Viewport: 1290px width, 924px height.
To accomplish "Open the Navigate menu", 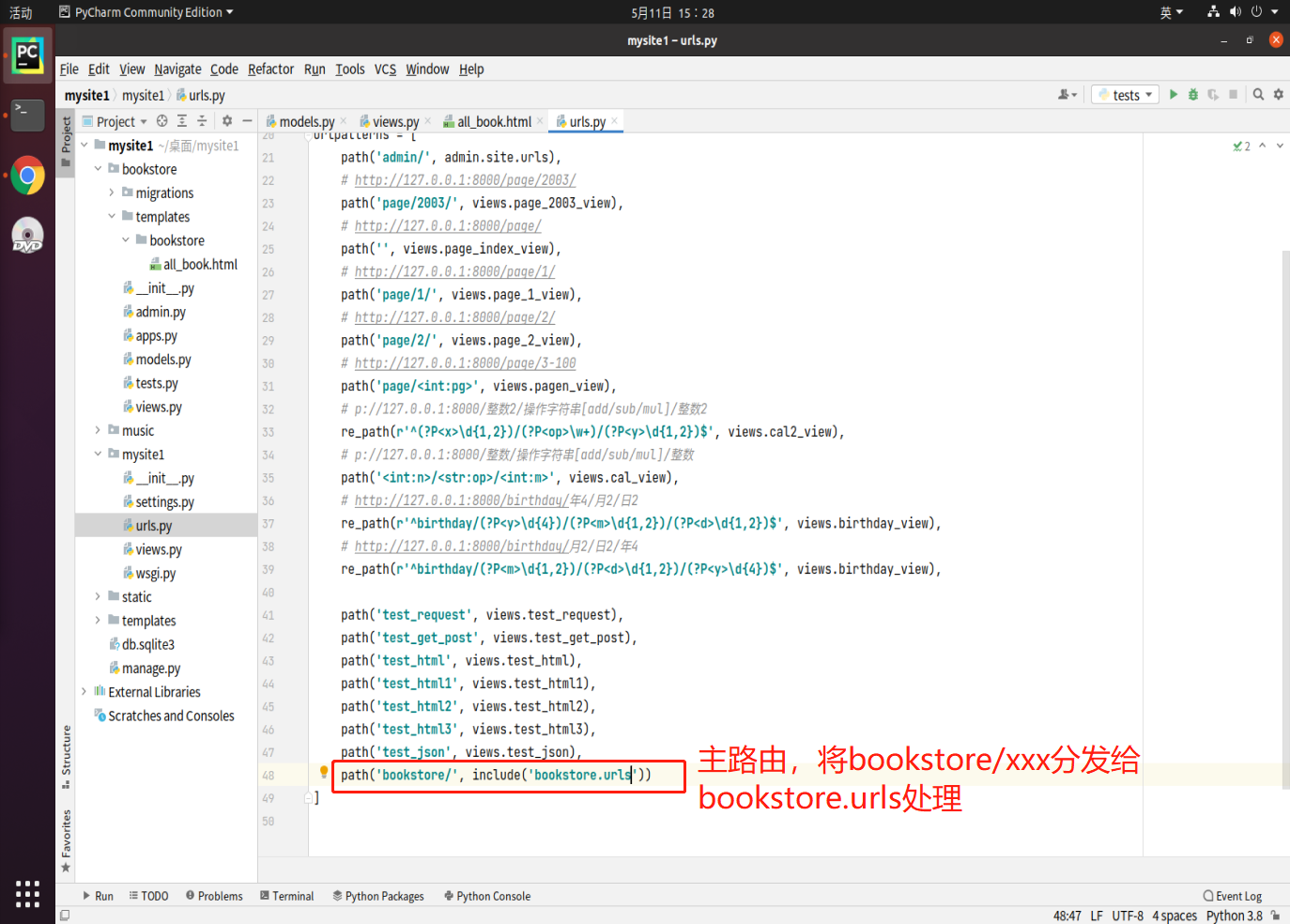I will coord(177,69).
